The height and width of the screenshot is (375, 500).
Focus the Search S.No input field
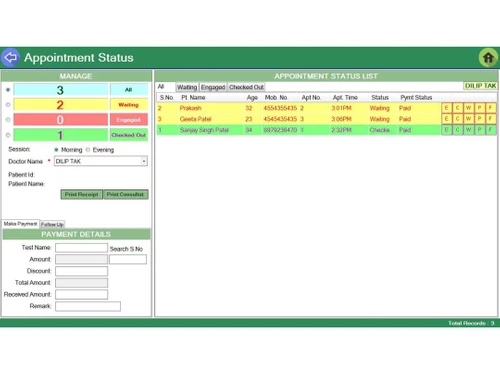[128, 259]
